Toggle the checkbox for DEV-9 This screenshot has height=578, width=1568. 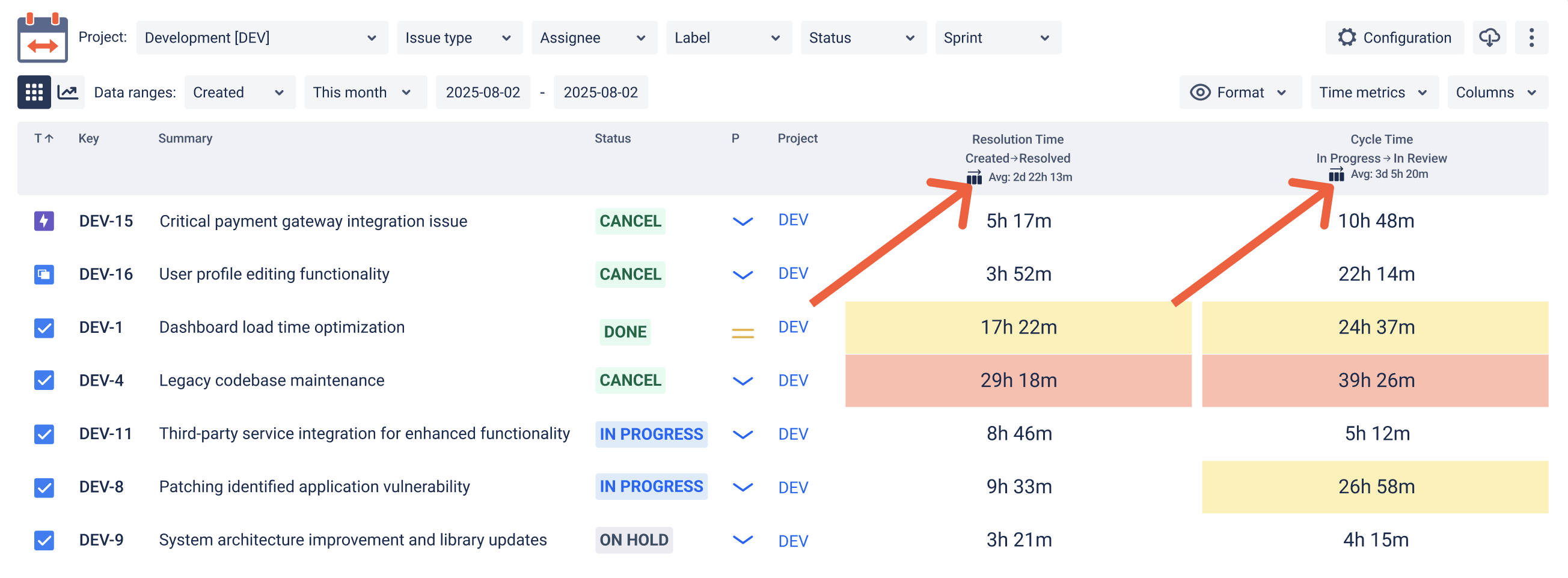(43, 540)
